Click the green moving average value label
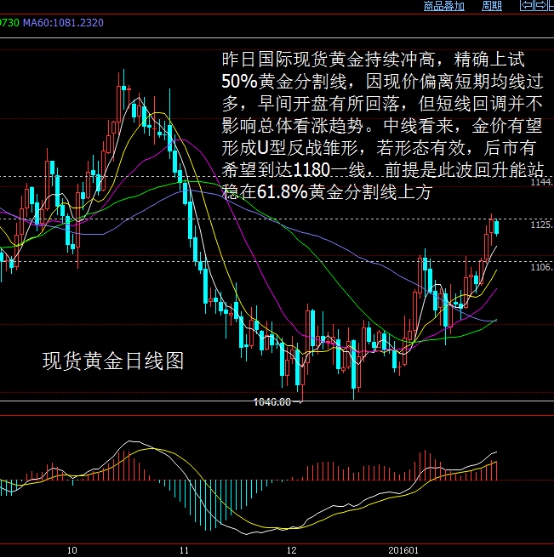Image resolution: width=554 pixels, height=558 pixels. [10, 23]
